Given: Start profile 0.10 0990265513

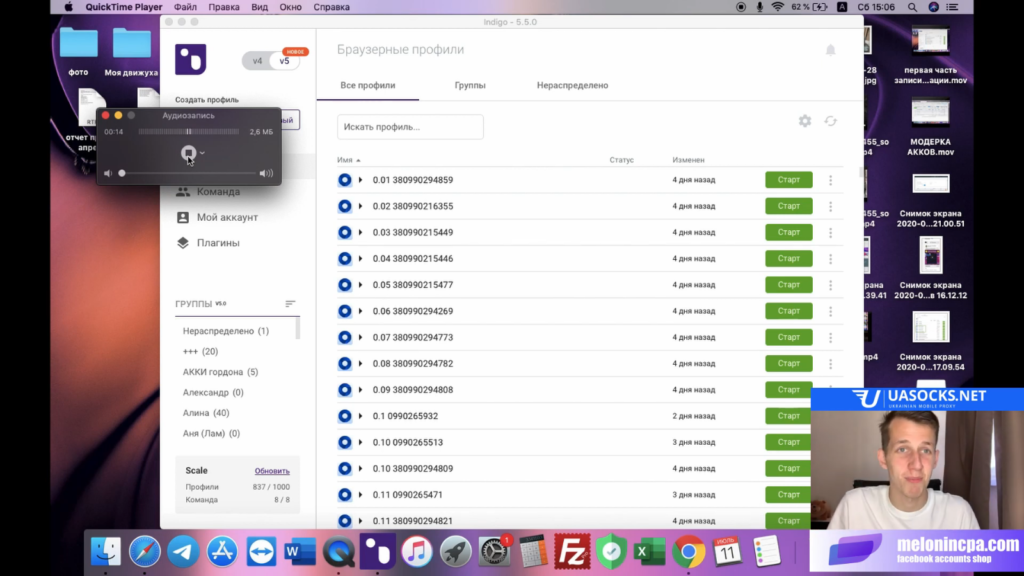Looking at the screenshot, I should tap(789, 442).
